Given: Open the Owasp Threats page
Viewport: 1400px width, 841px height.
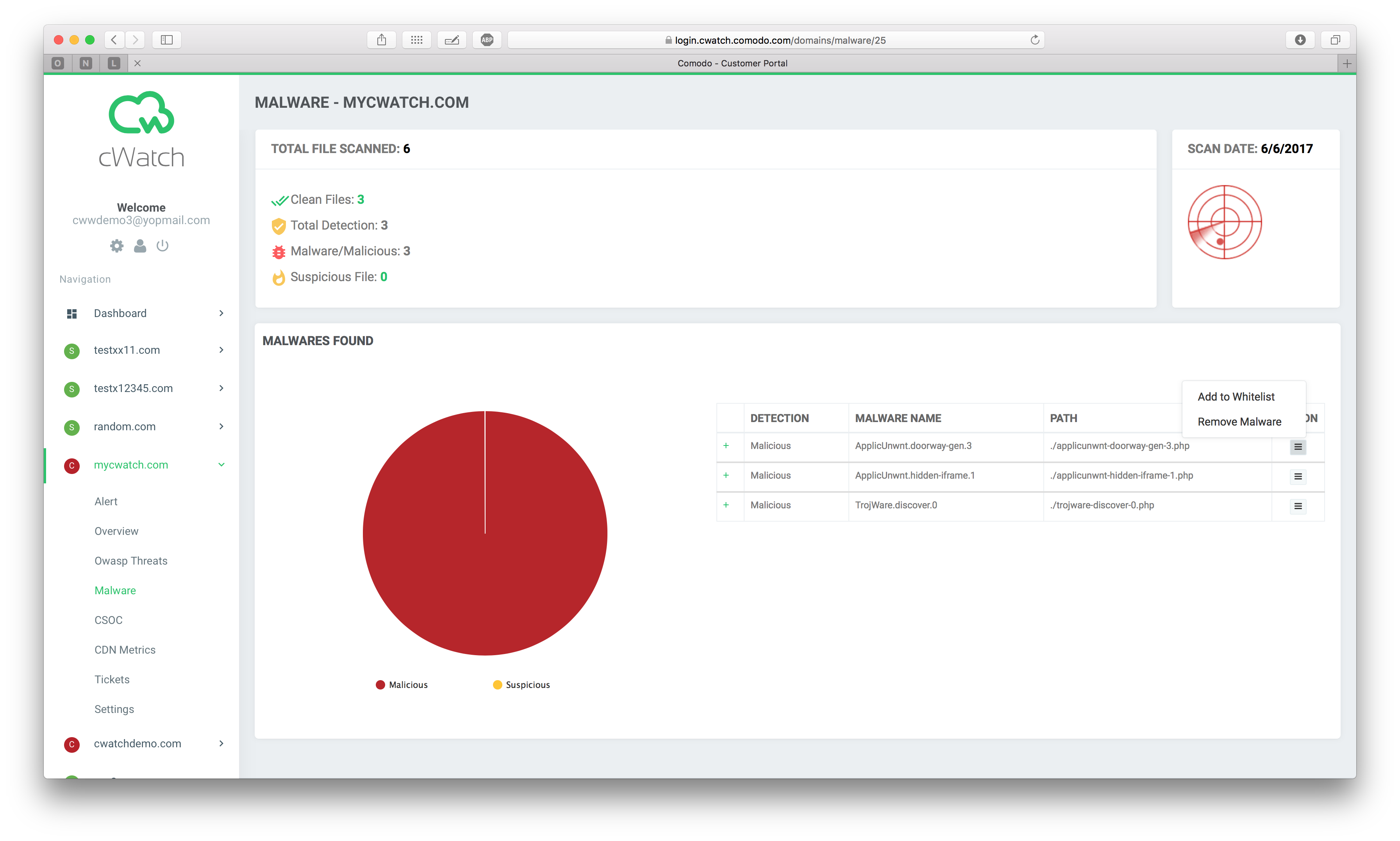Looking at the screenshot, I should [x=131, y=561].
